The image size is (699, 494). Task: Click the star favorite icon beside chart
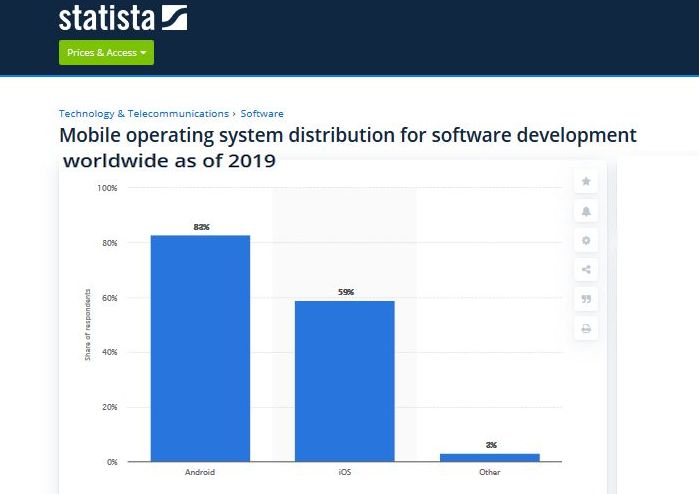586,182
